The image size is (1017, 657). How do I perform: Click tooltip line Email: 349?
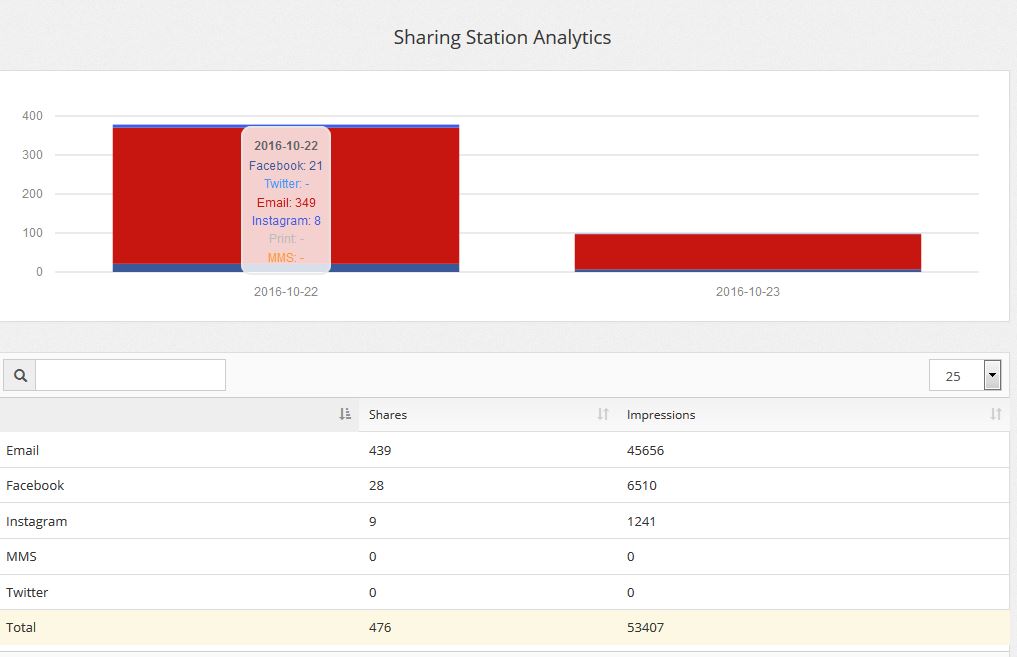(x=286, y=202)
